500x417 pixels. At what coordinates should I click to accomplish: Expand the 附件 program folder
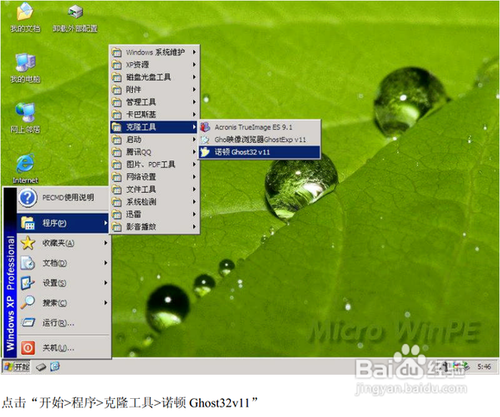pyautogui.click(x=155, y=90)
